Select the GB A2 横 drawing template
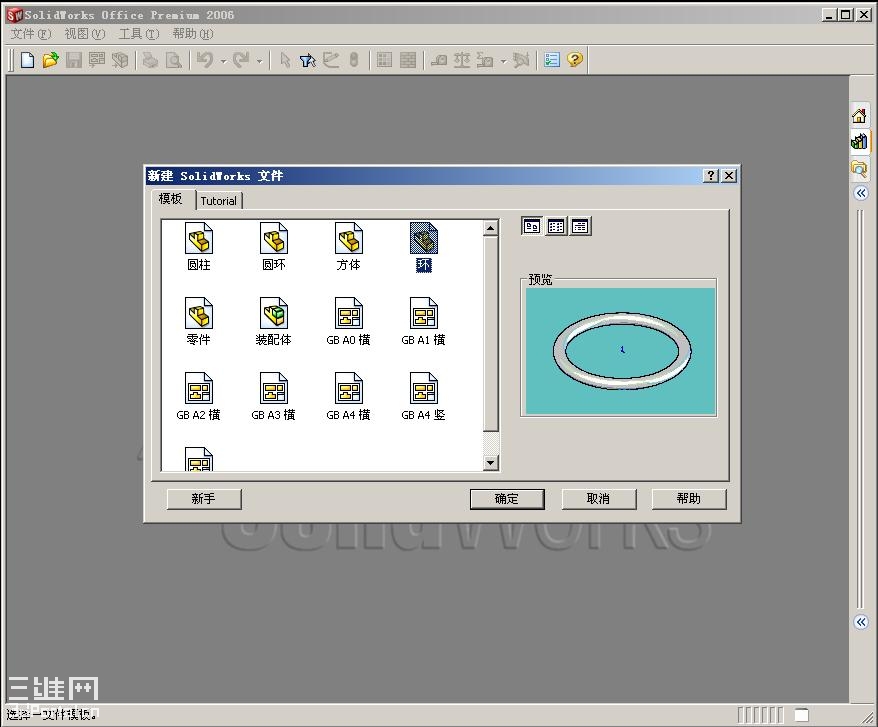Image resolution: width=878 pixels, height=727 pixels. pos(198,397)
